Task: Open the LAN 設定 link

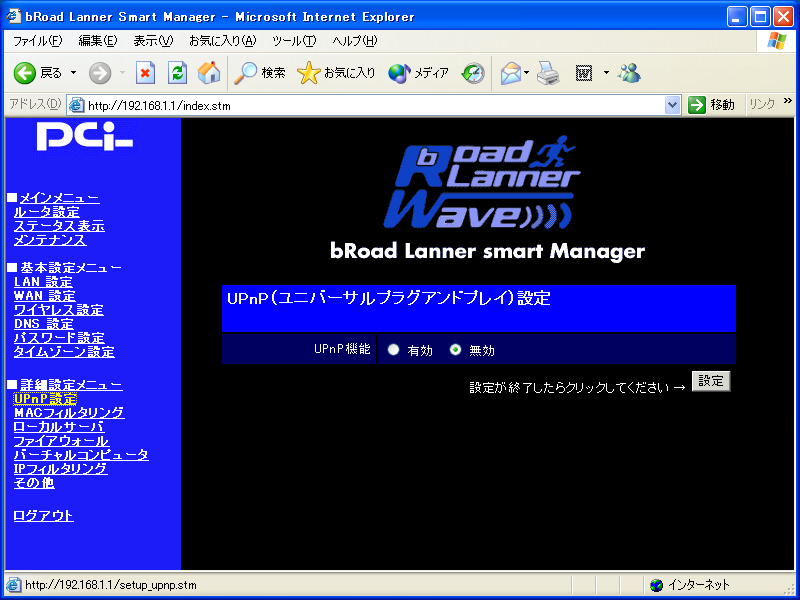Action: click(x=43, y=282)
